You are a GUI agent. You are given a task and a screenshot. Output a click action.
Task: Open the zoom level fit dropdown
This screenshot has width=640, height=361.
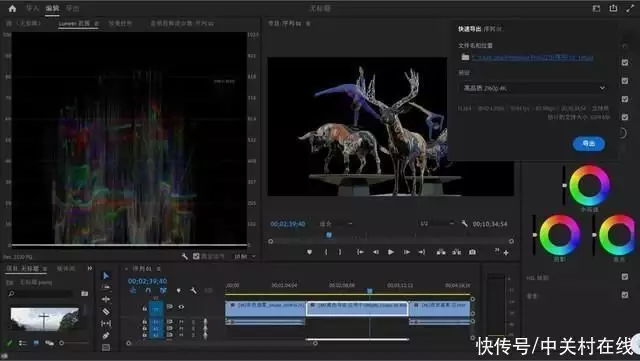coord(336,224)
